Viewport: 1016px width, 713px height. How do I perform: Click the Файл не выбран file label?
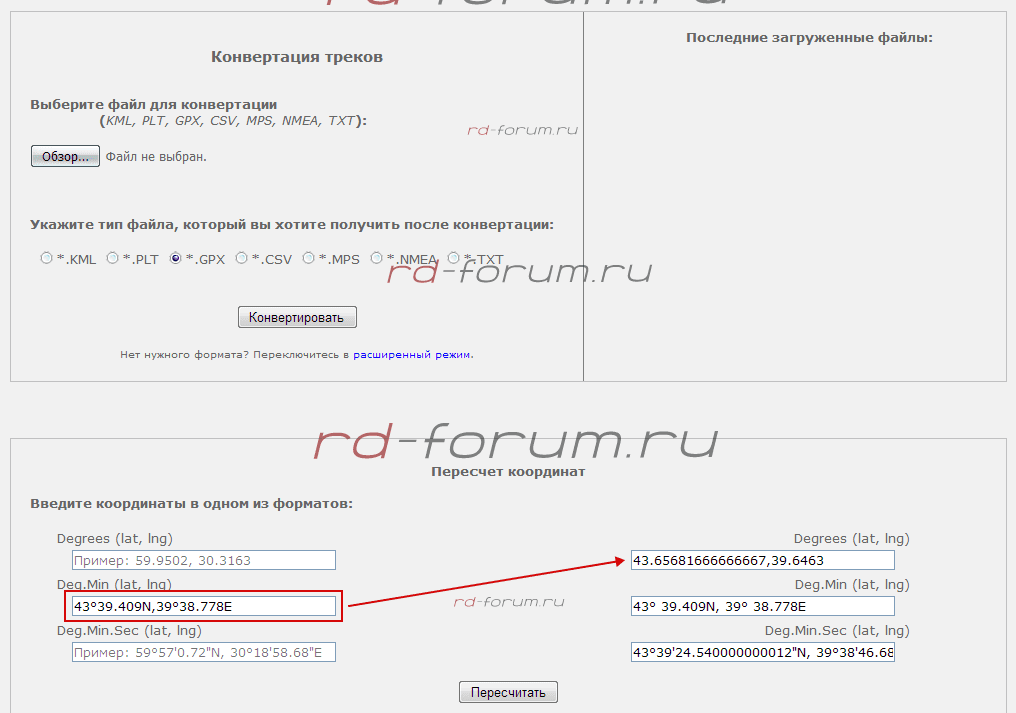[156, 157]
